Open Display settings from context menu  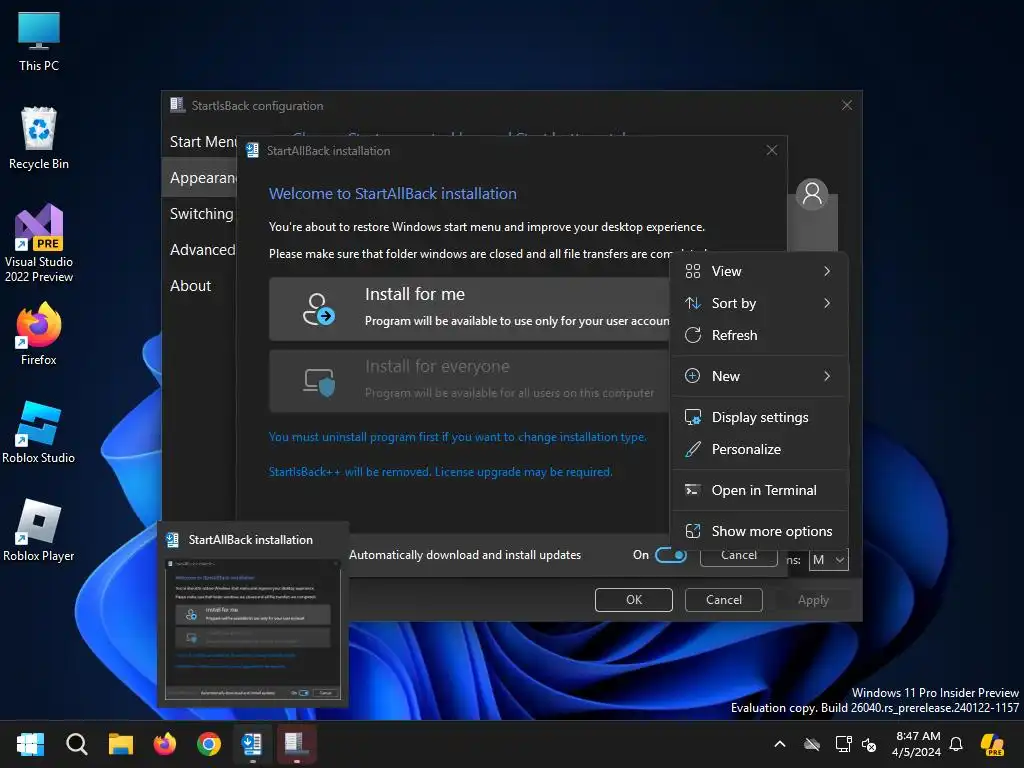point(760,417)
